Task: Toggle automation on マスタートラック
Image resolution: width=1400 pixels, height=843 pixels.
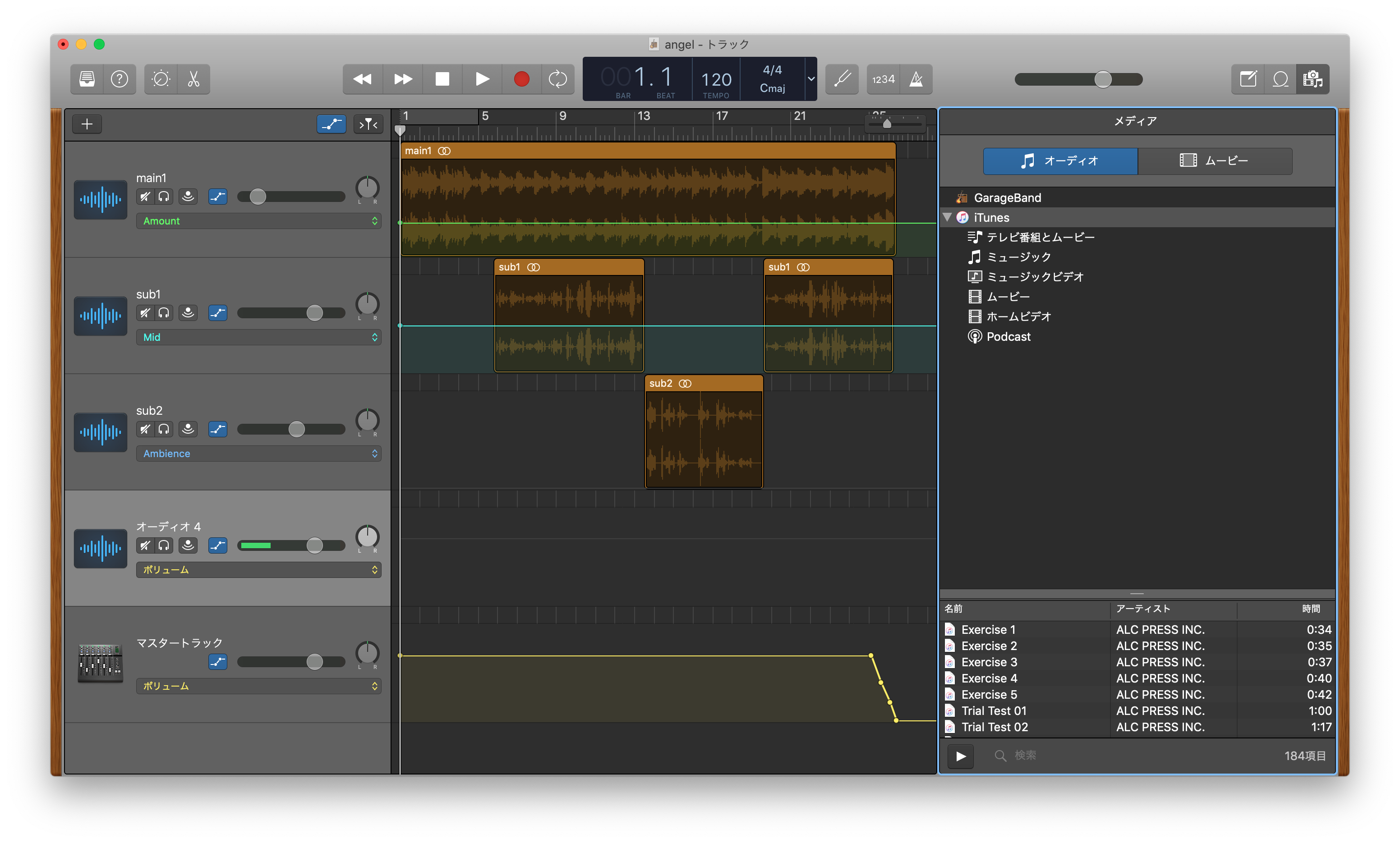Action: pos(217,662)
